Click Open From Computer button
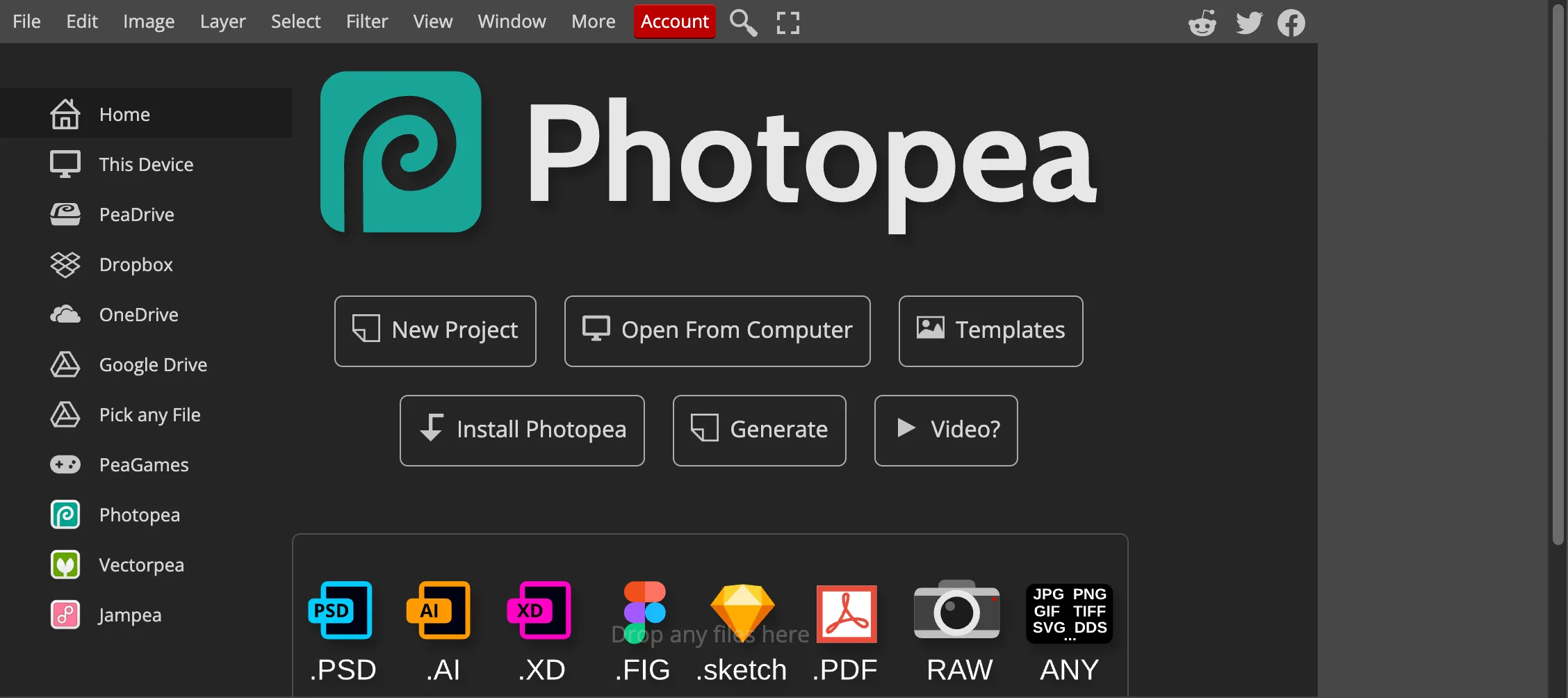The image size is (1568, 698). coord(717,331)
